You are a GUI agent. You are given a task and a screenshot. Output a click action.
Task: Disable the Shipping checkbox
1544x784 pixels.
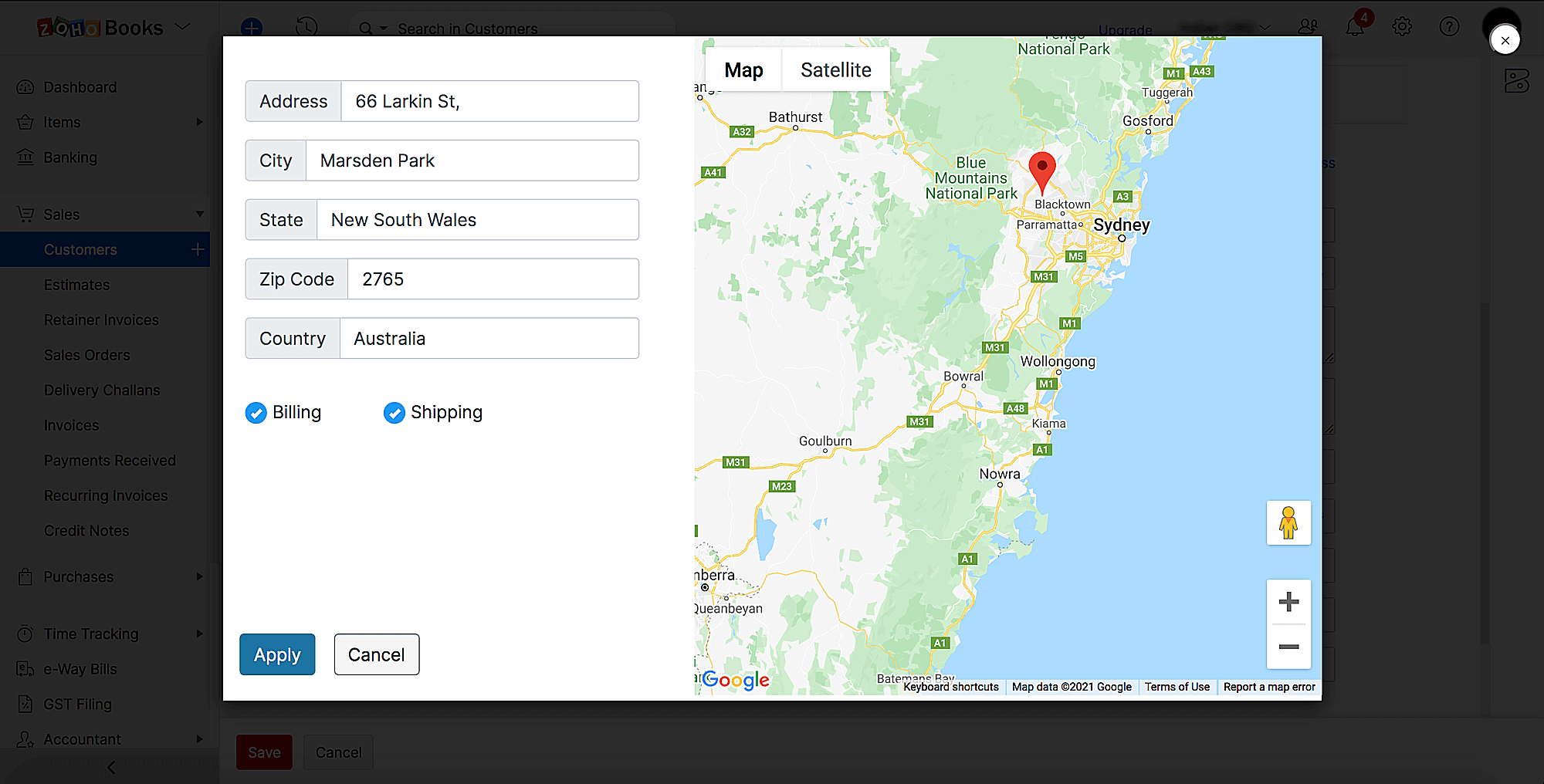(x=394, y=412)
